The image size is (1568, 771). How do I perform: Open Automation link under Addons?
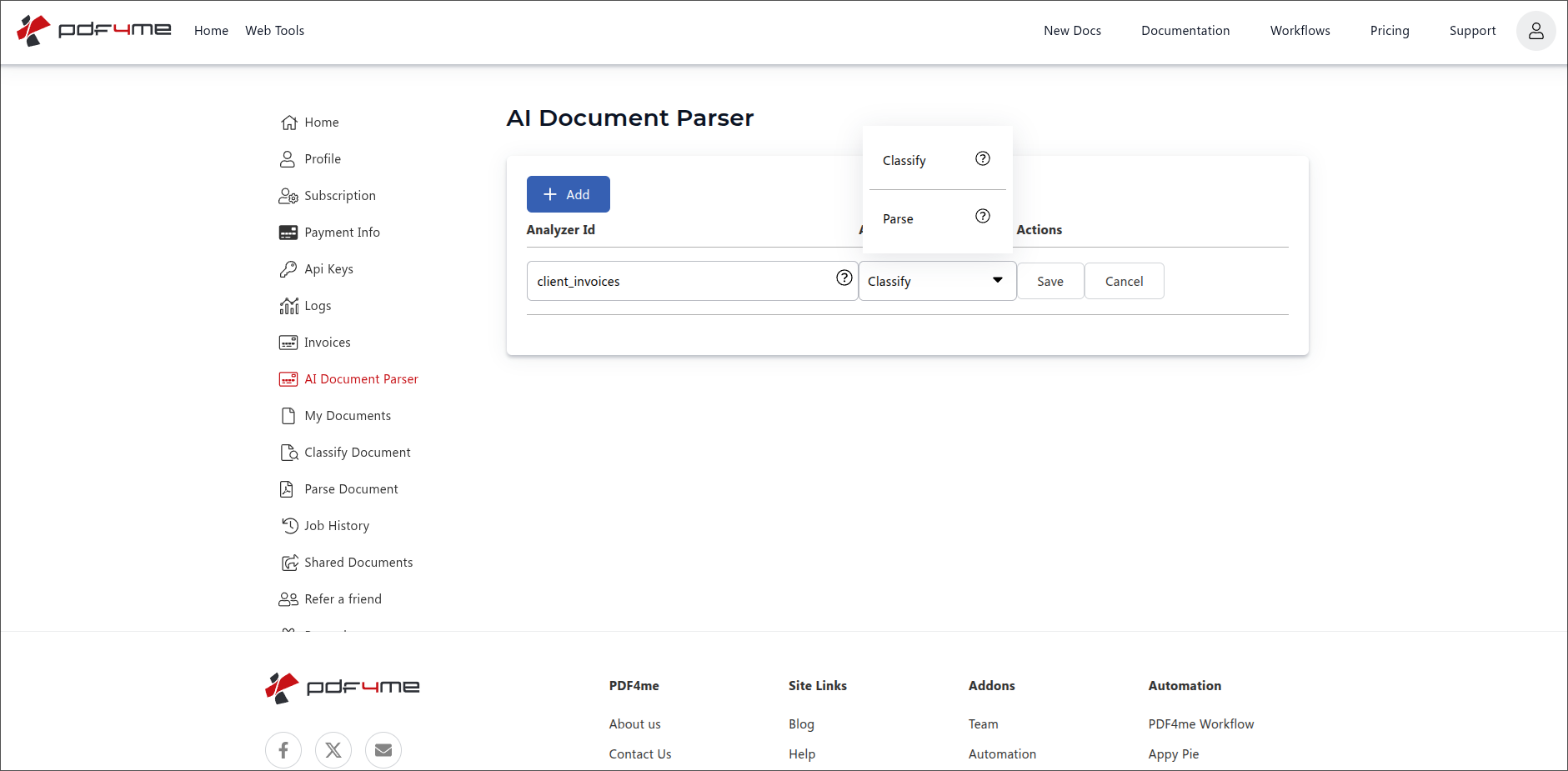pyautogui.click(x=1002, y=754)
